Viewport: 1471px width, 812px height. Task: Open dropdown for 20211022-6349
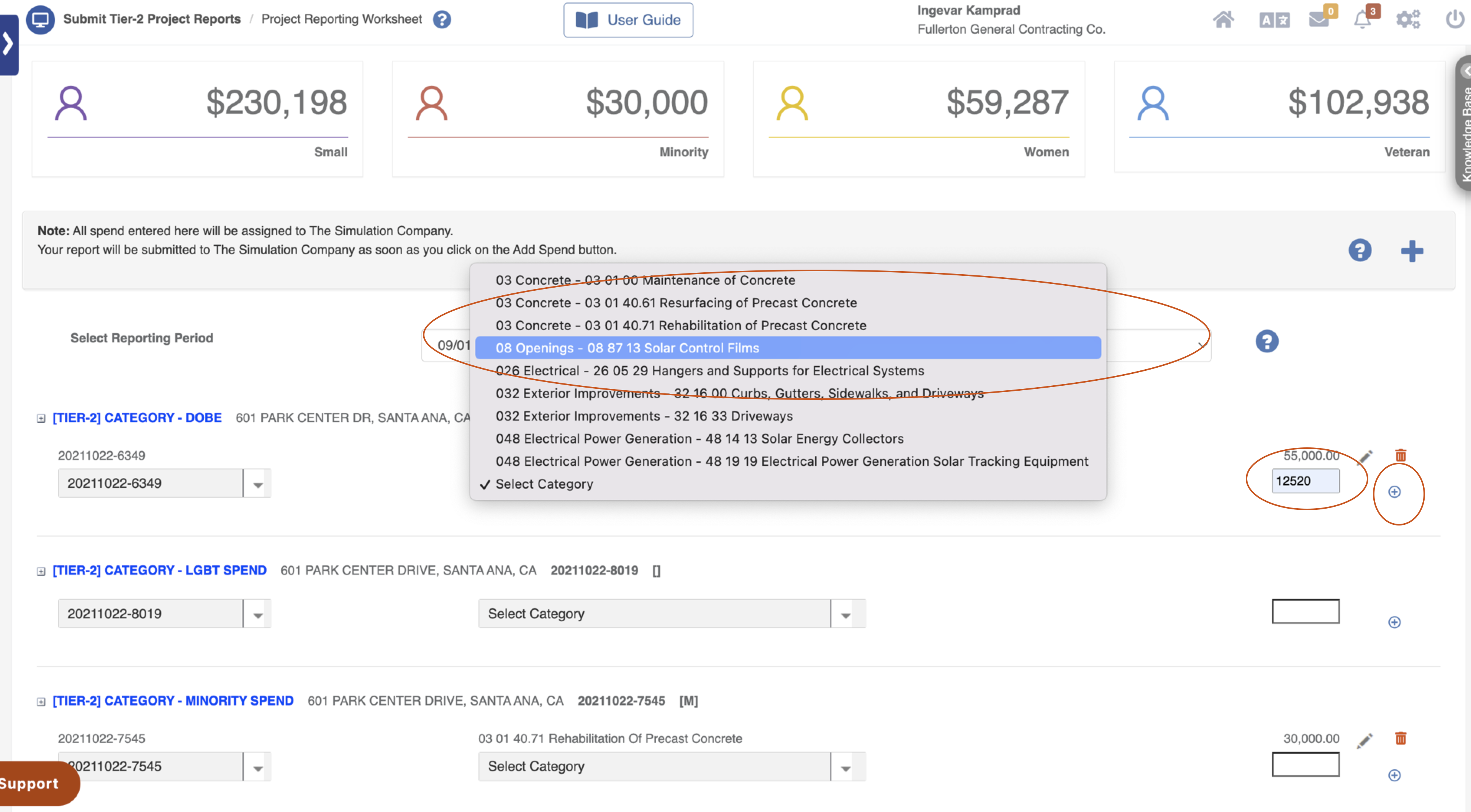tap(164, 483)
